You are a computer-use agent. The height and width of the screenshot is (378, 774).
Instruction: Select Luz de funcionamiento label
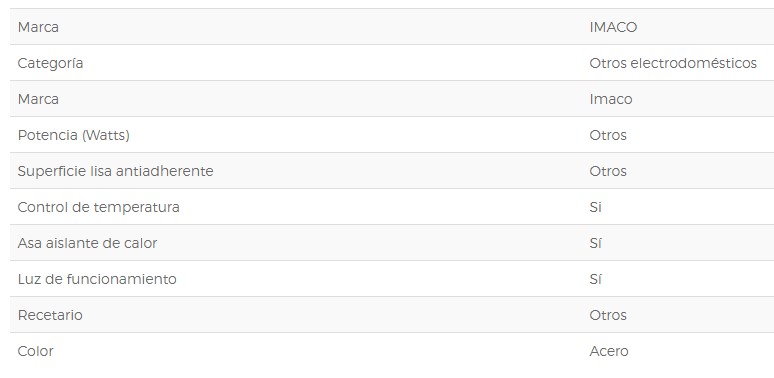pyautogui.click(x=97, y=279)
